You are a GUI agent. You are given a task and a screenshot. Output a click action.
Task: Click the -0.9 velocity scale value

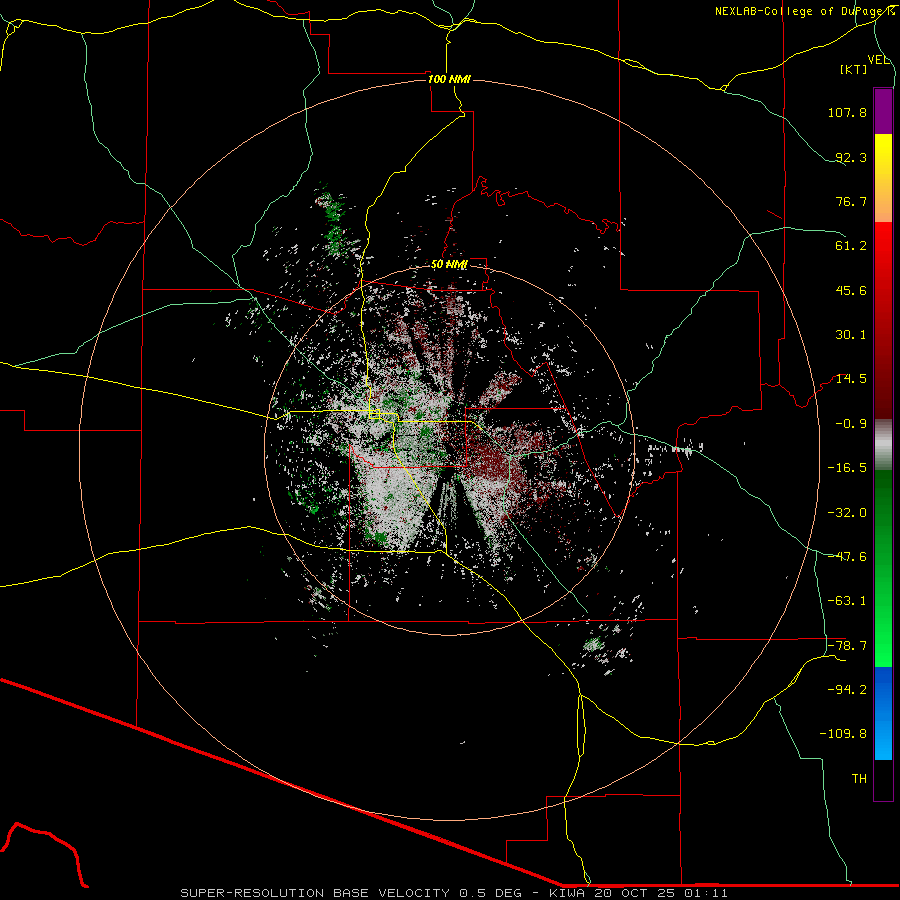point(851,424)
